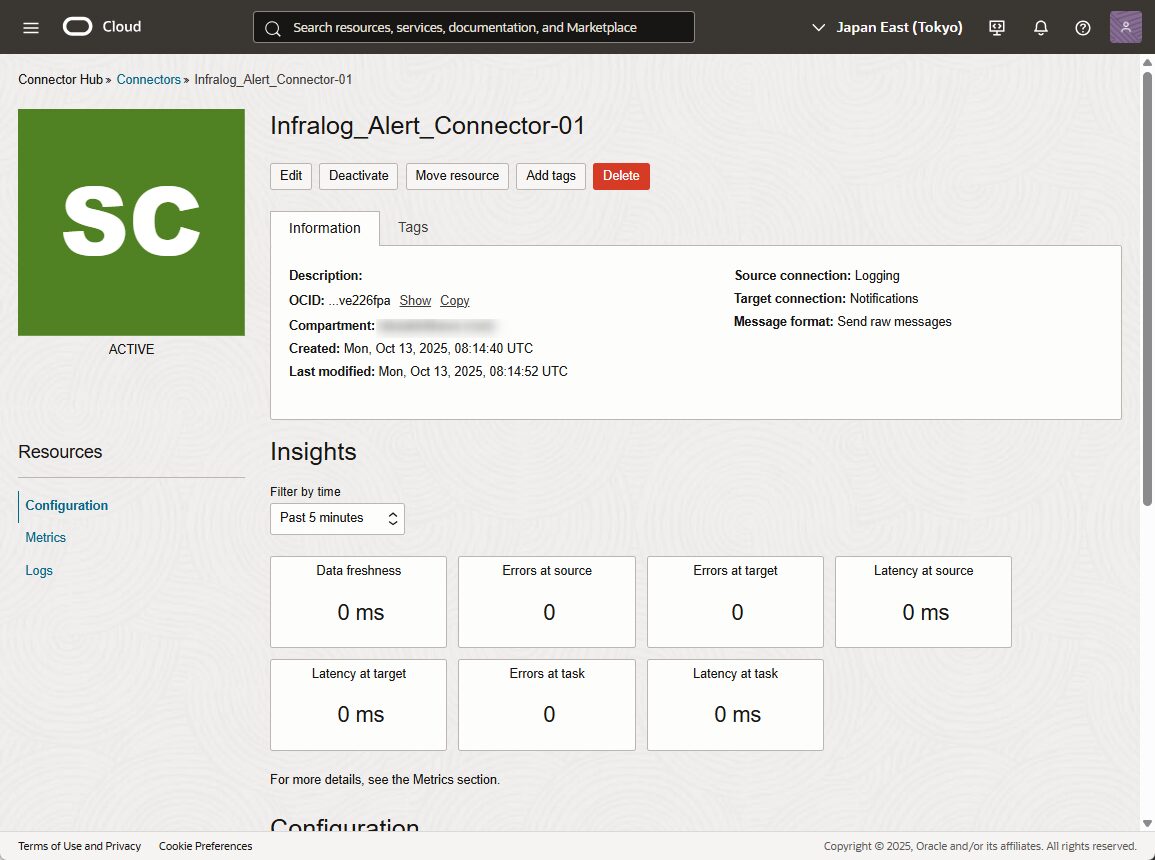Open the user profile avatar menu

1125,27
